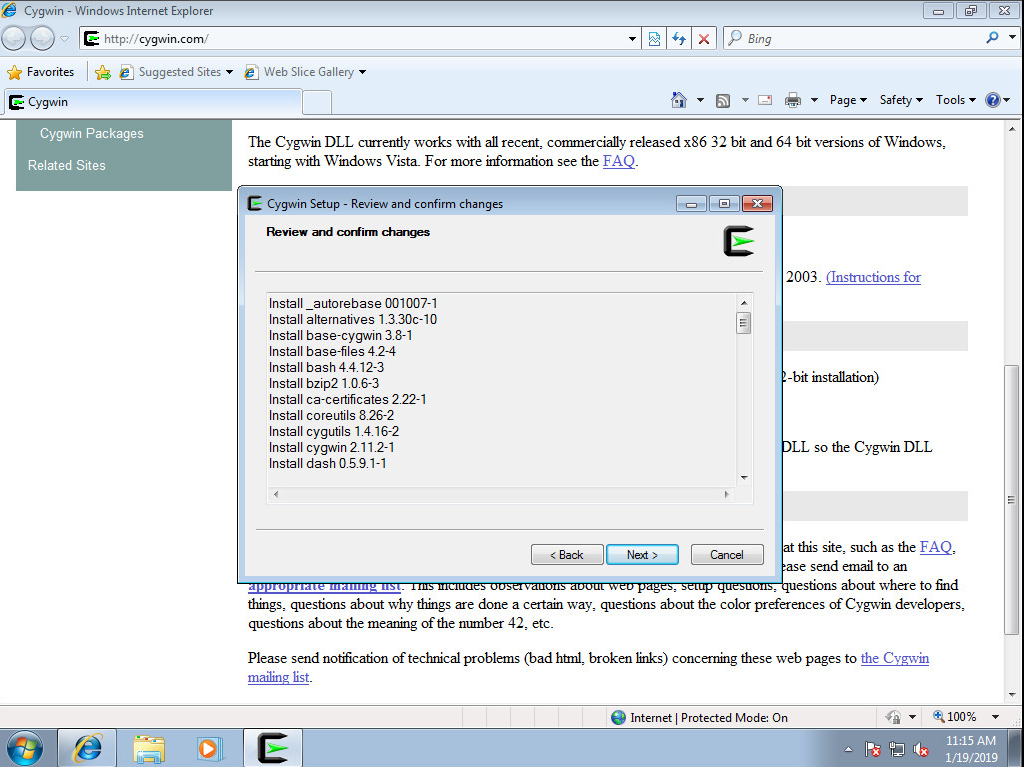The width and height of the screenshot is (1024, 767).
Task: Open the Safety menu
Action: (x=900, y=100)
